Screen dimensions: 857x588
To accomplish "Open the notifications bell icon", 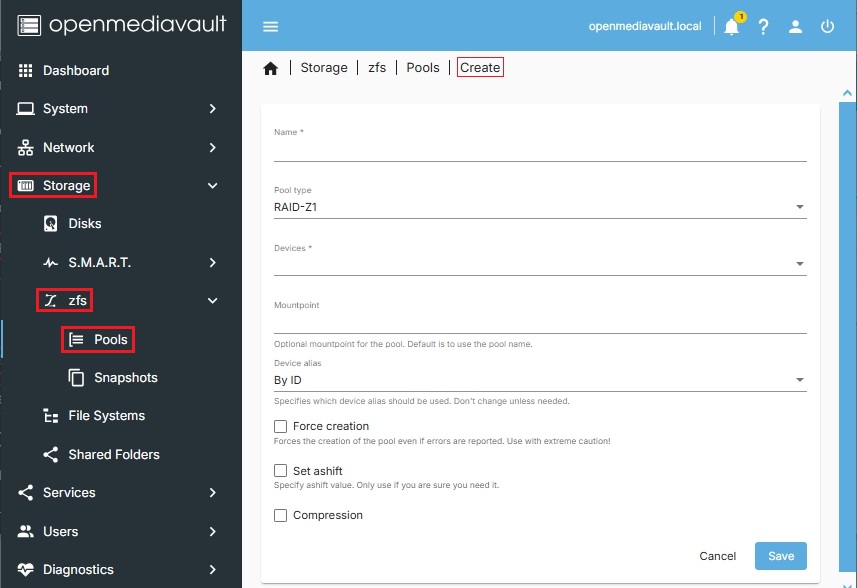I will point(731,27).
